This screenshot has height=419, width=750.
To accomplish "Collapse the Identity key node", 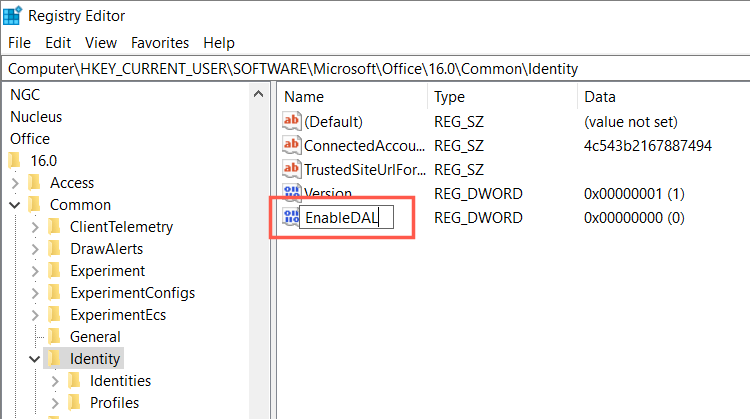I will click(35, 359).
